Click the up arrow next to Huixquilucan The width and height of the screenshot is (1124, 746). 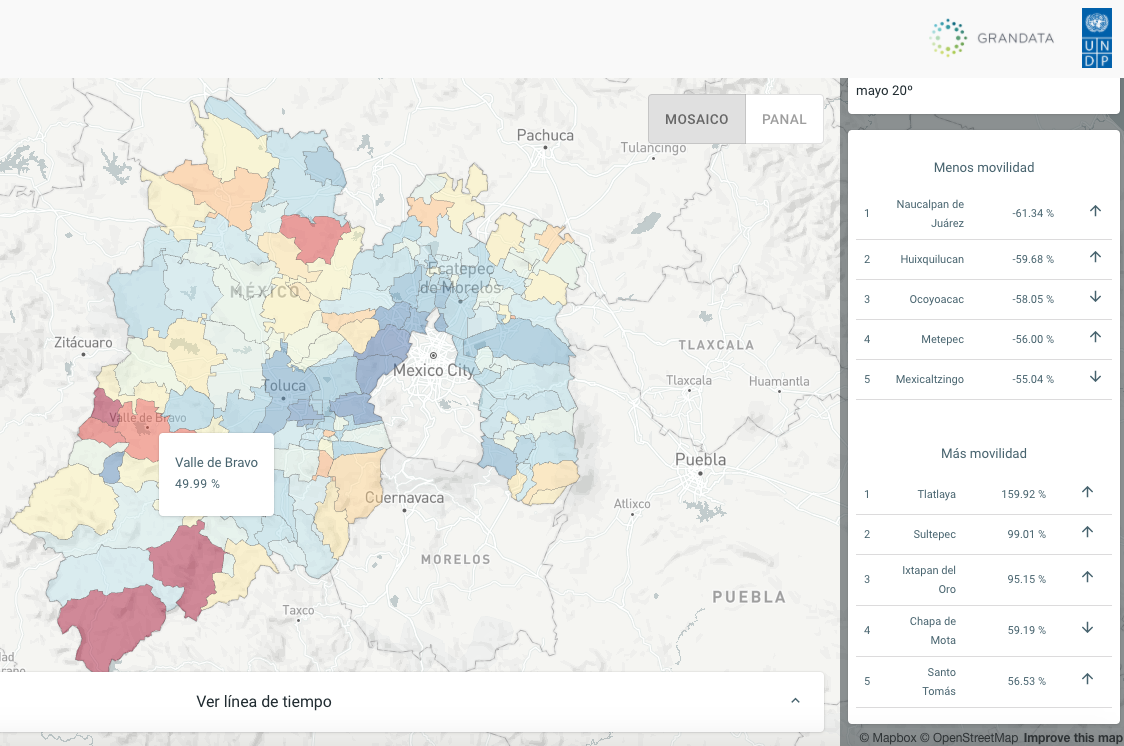1095,257
